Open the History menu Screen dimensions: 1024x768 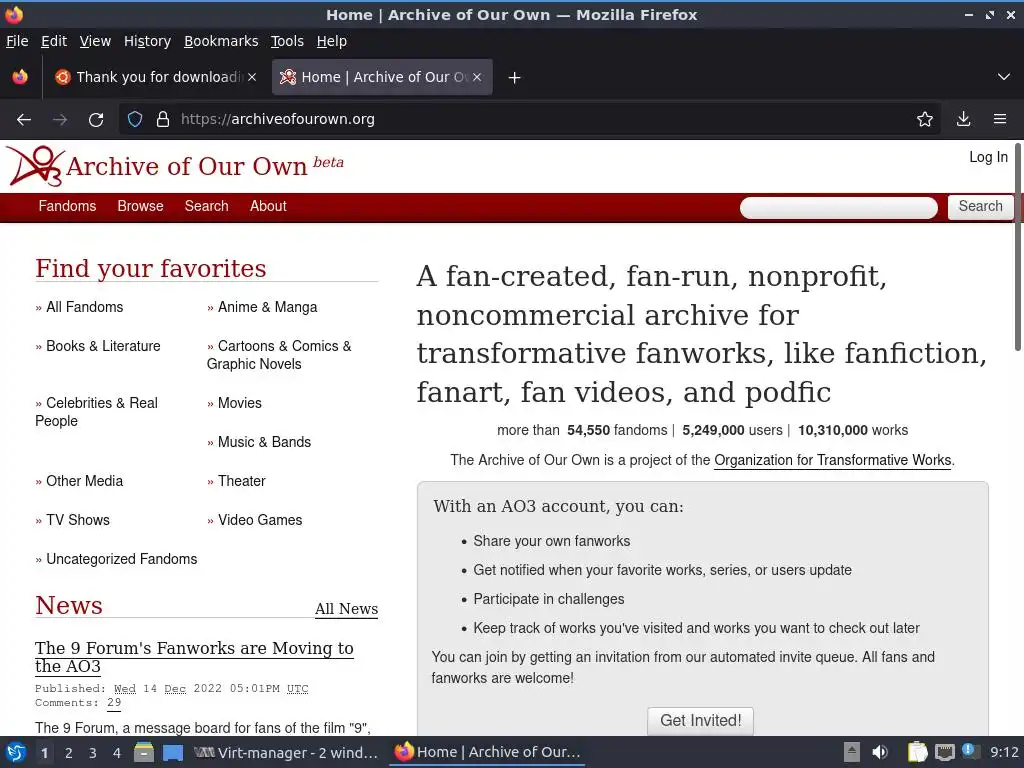click(147, 41)
